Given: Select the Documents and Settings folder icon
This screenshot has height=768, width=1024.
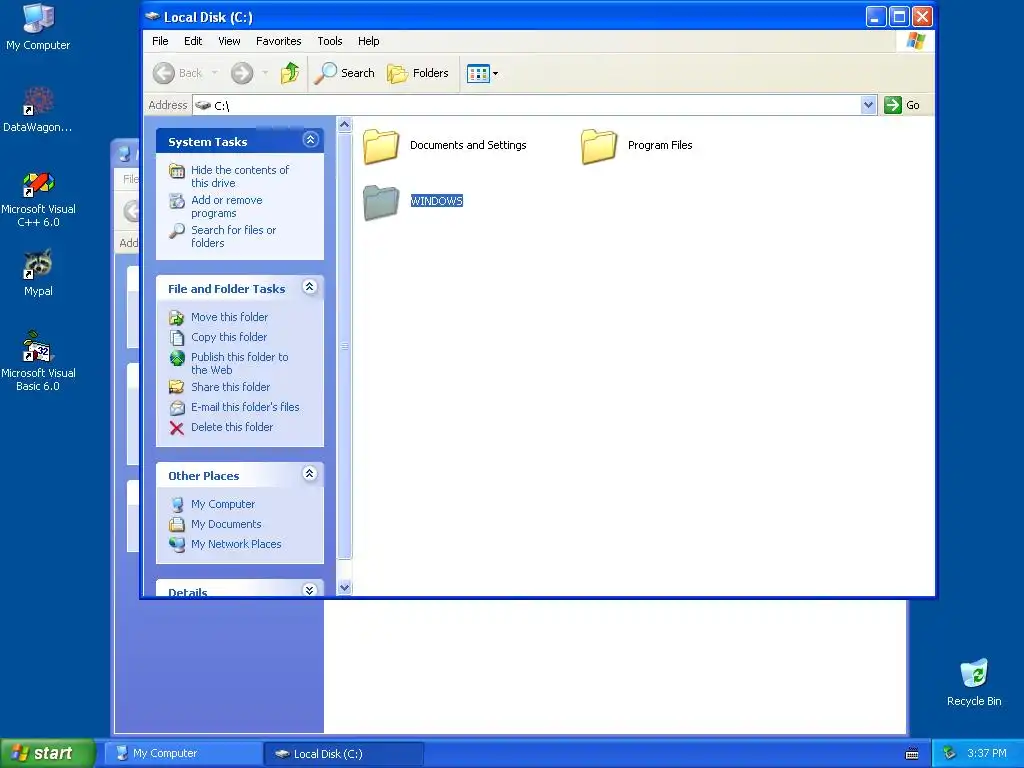Looking at the screenshot, I should (x=381, y=145).
